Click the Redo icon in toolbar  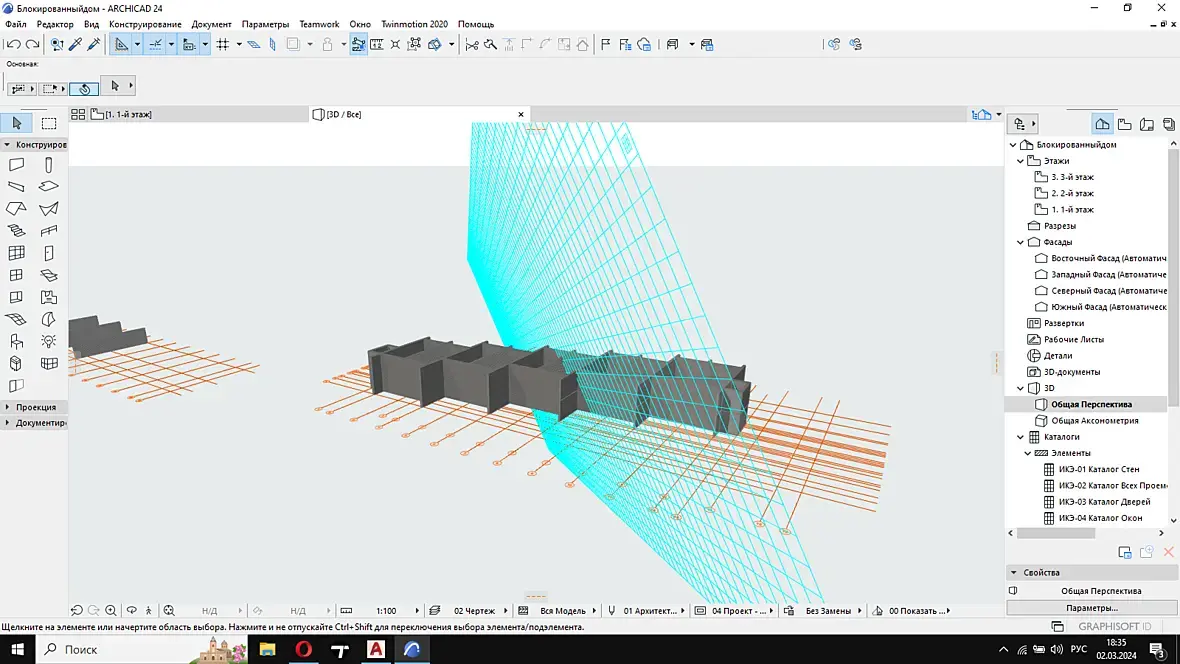32,45
